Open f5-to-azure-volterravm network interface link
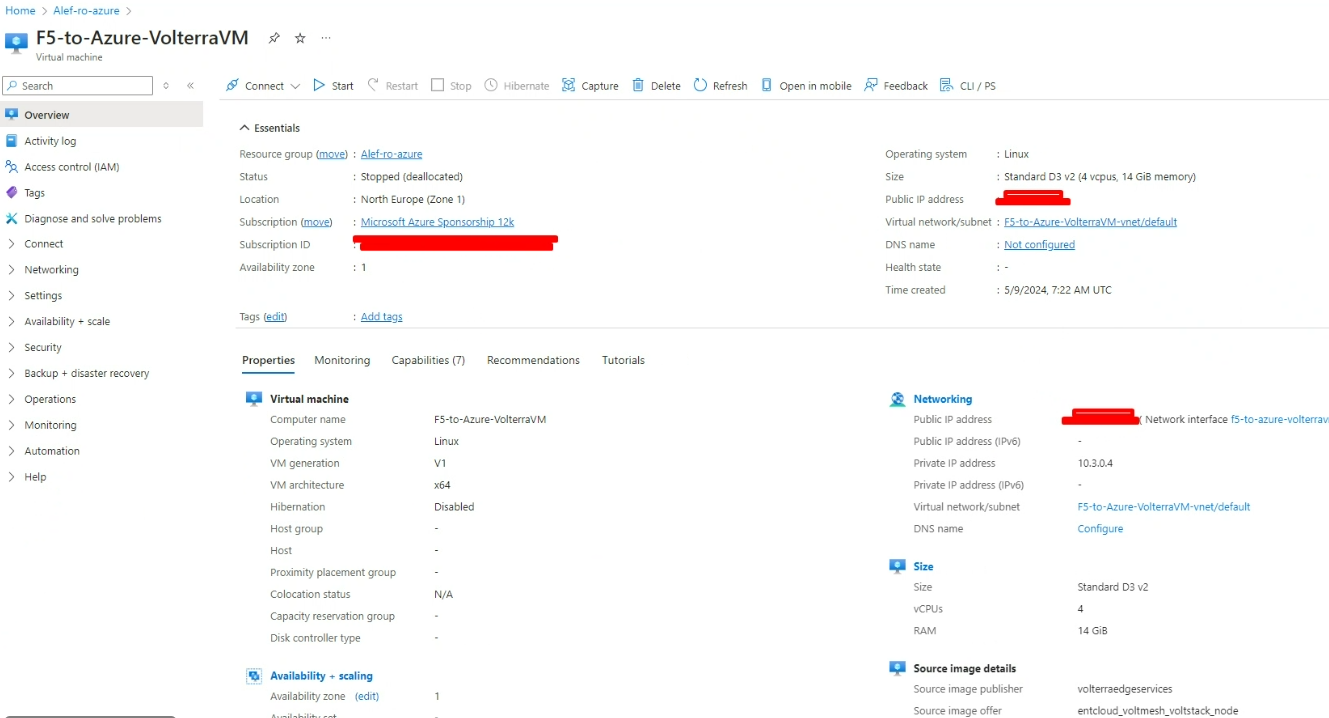The width and height of the screenshot is (1329, 718). (x=1279, y=420)
